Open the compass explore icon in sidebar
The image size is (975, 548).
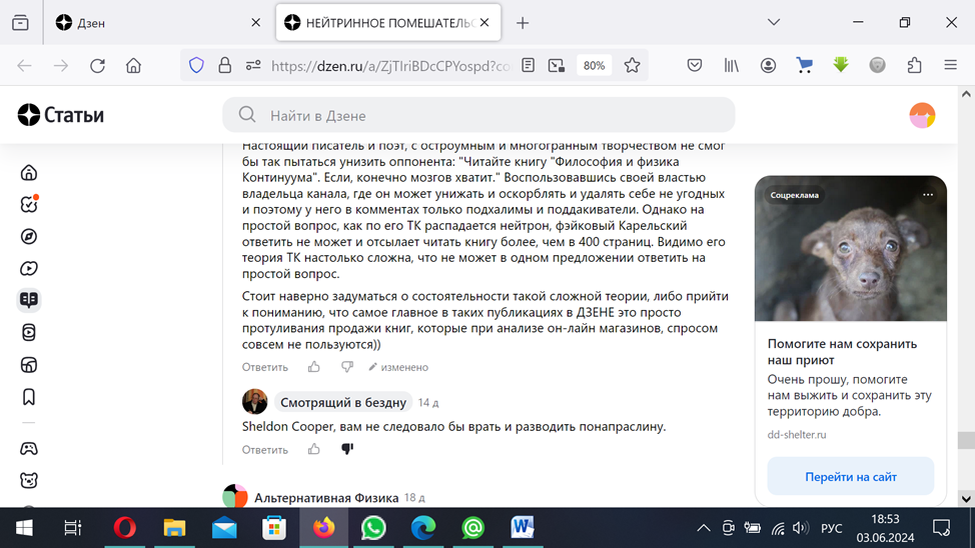click(x=29, y=236)
